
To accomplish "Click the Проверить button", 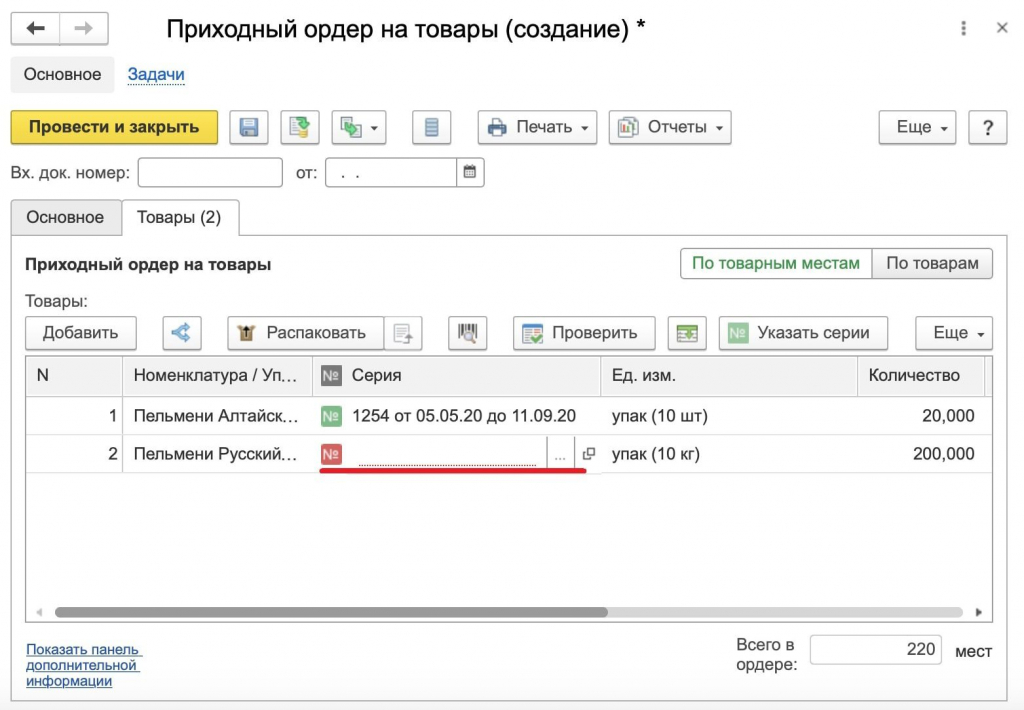I will pyautogui.click(x=584, y=332).
